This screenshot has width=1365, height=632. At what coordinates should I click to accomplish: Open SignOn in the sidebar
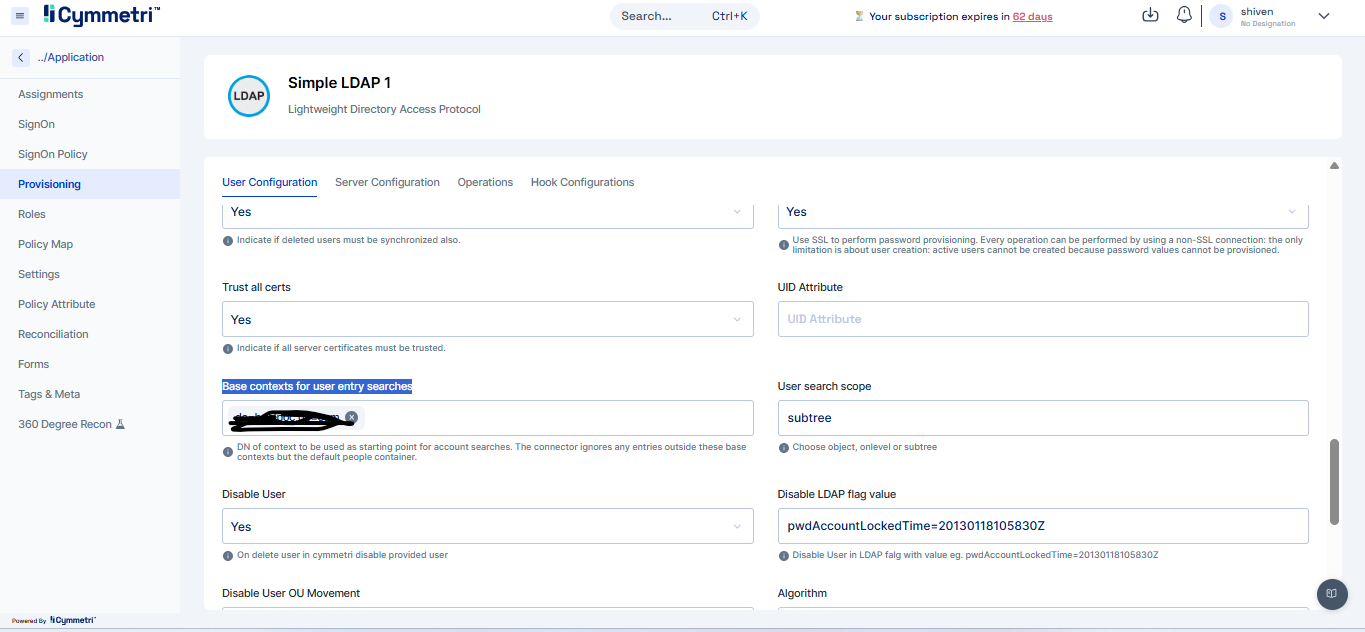point(90,124)
